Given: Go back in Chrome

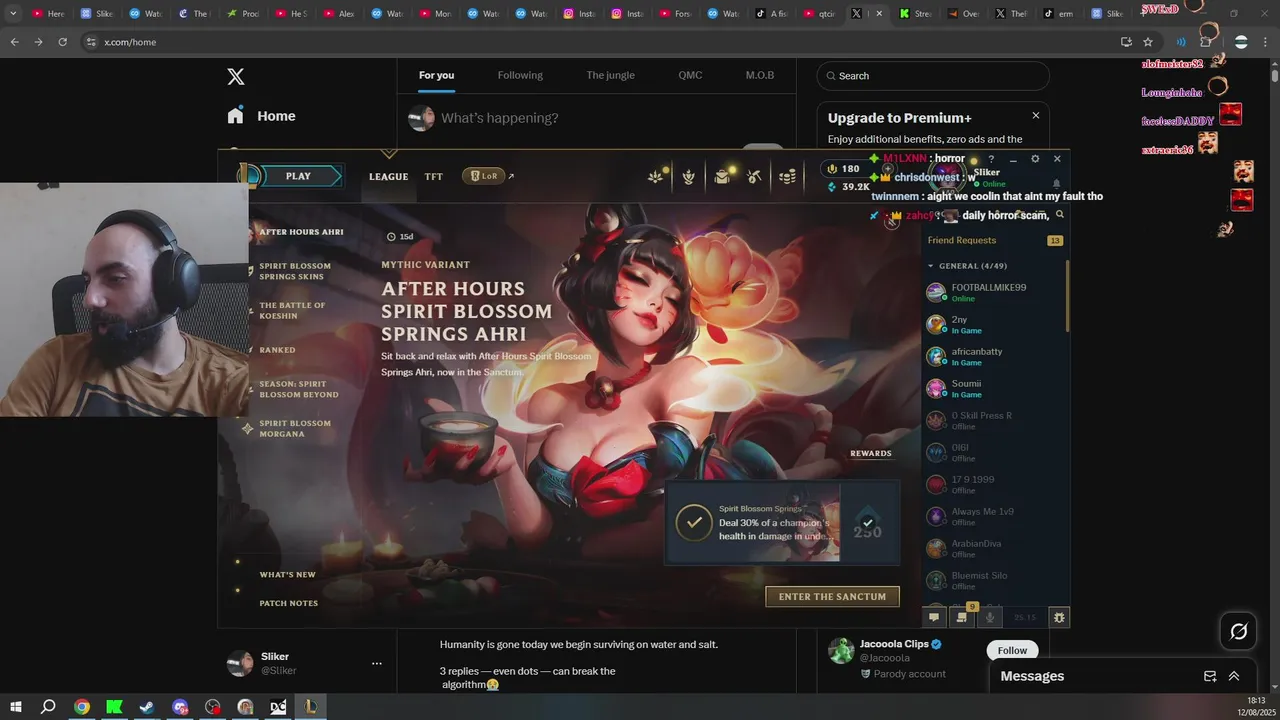Looking at the screenshot, I should click(x=14, y=42).
